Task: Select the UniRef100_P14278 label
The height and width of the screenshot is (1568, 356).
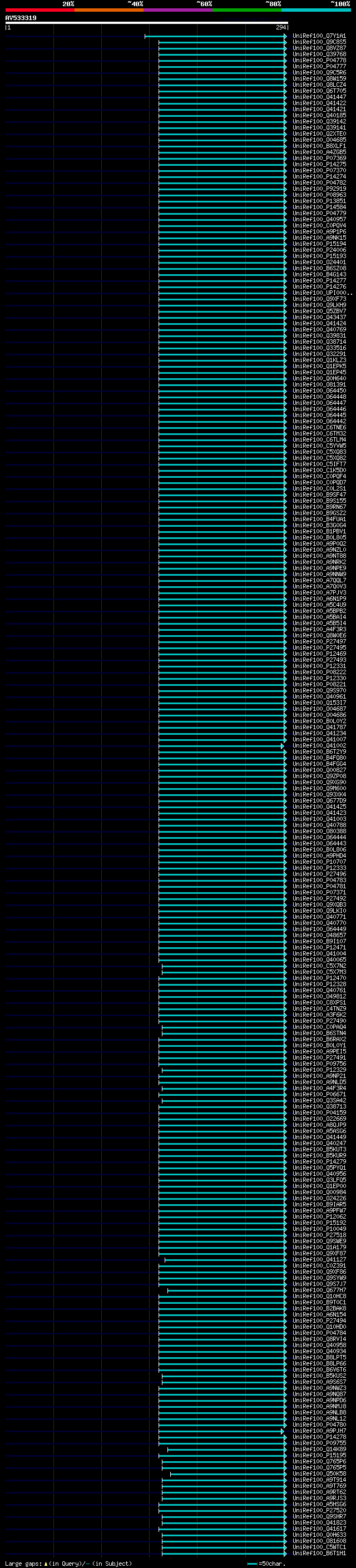Action: pos(319,1437)
